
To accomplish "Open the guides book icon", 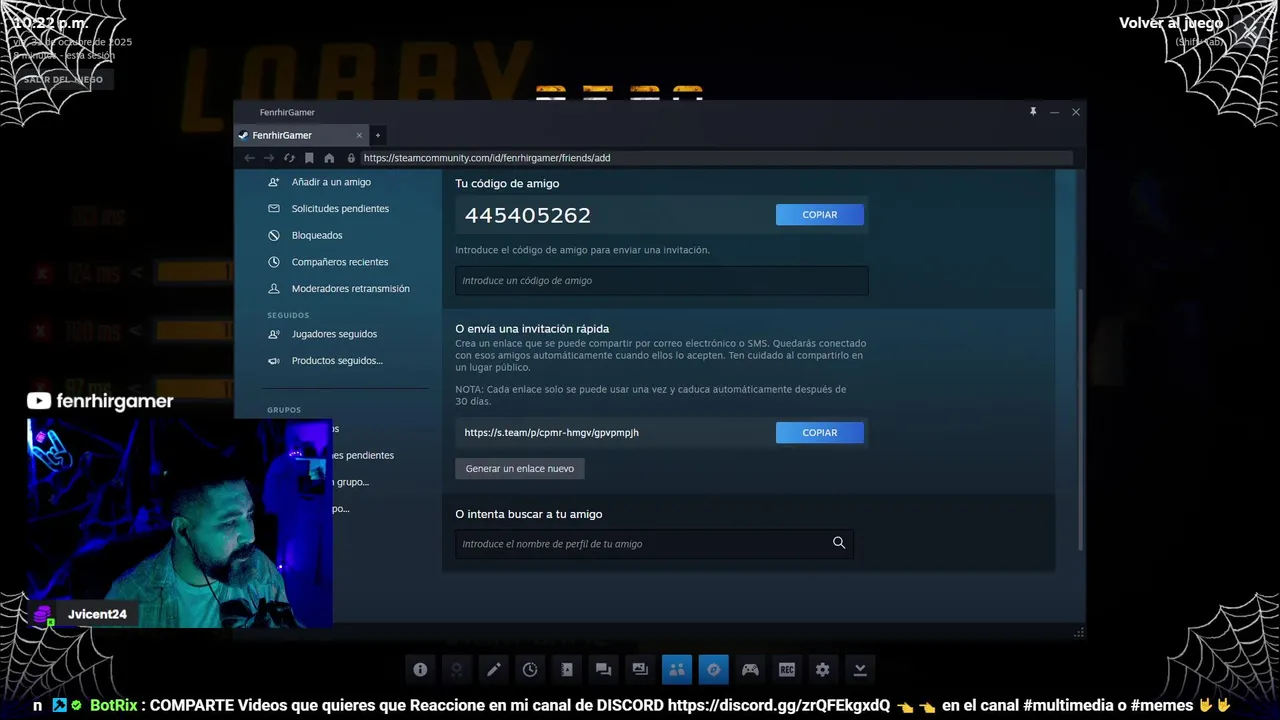I will pyautogui.click(x=567, y=670).
